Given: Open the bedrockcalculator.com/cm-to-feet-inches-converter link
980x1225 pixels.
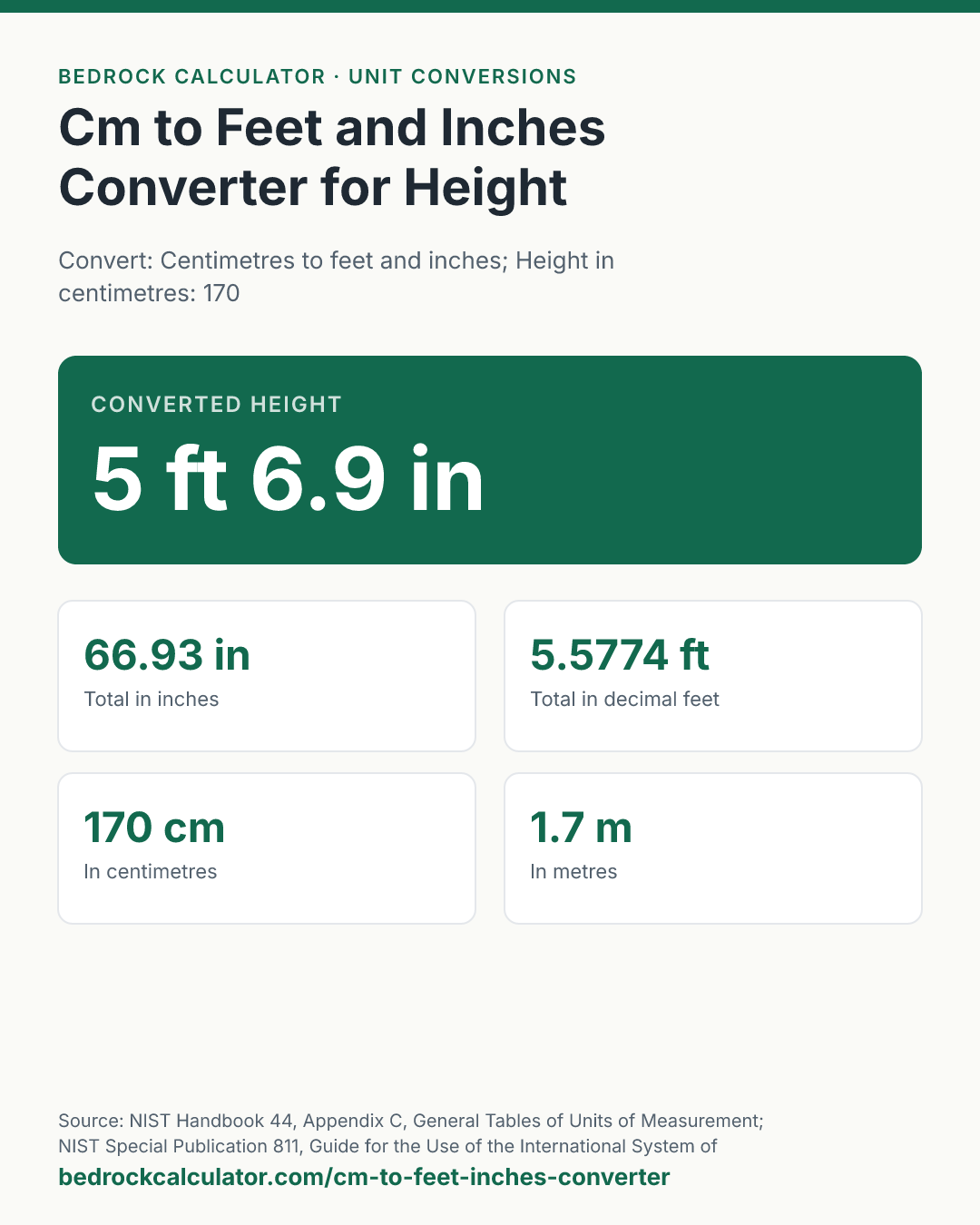Looking at the screenshot, I should (364, 1177).
